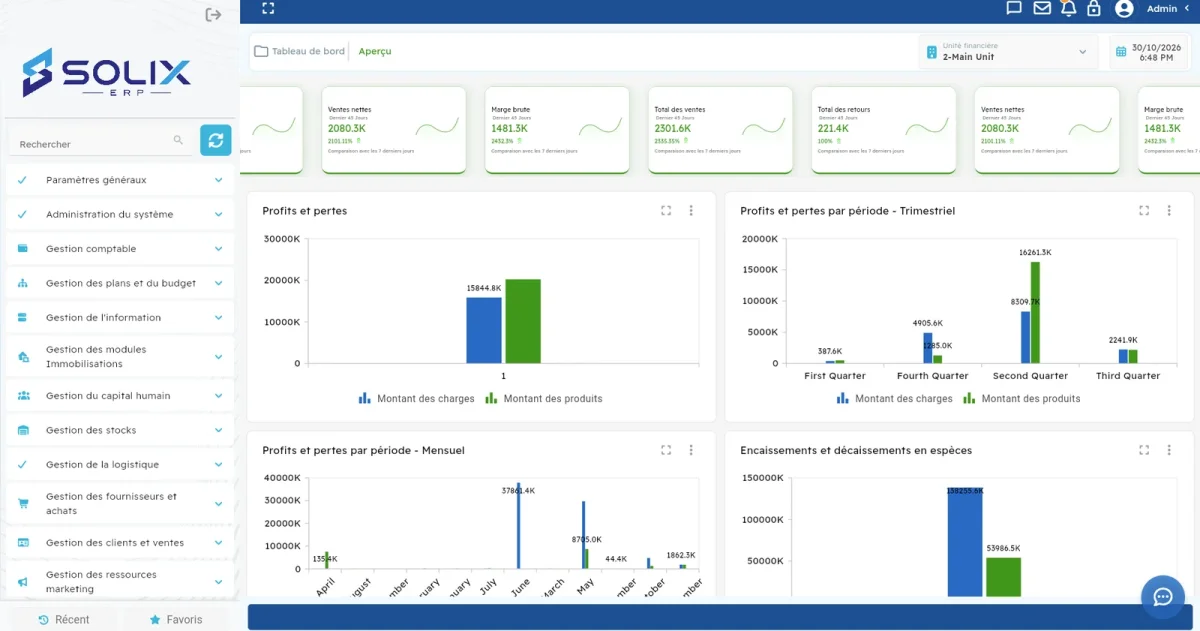Open kebab menu of Profits et pertes chart

[x=691, y=211]
